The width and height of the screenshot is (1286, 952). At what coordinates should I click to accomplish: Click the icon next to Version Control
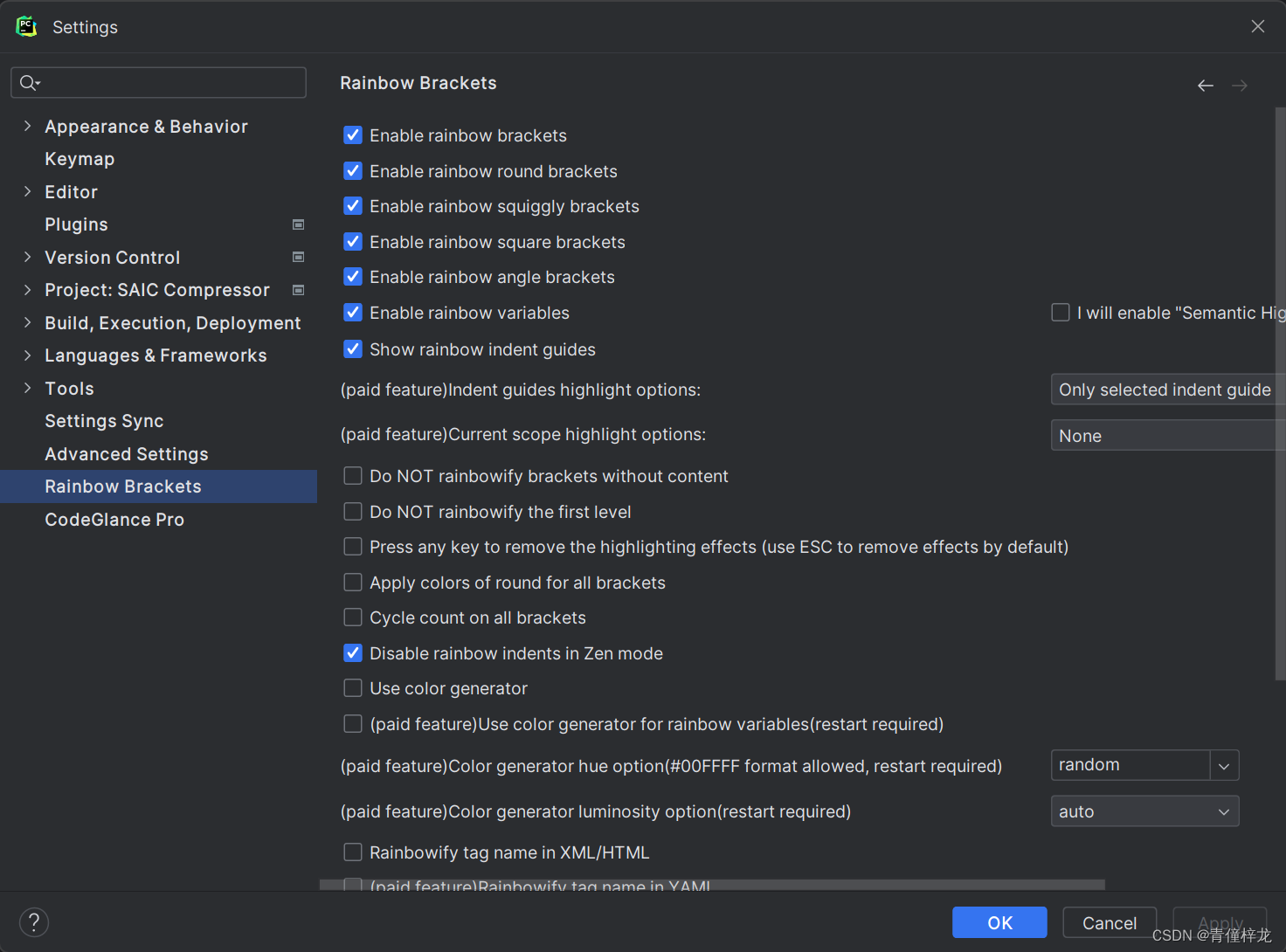tap(298, 257)
